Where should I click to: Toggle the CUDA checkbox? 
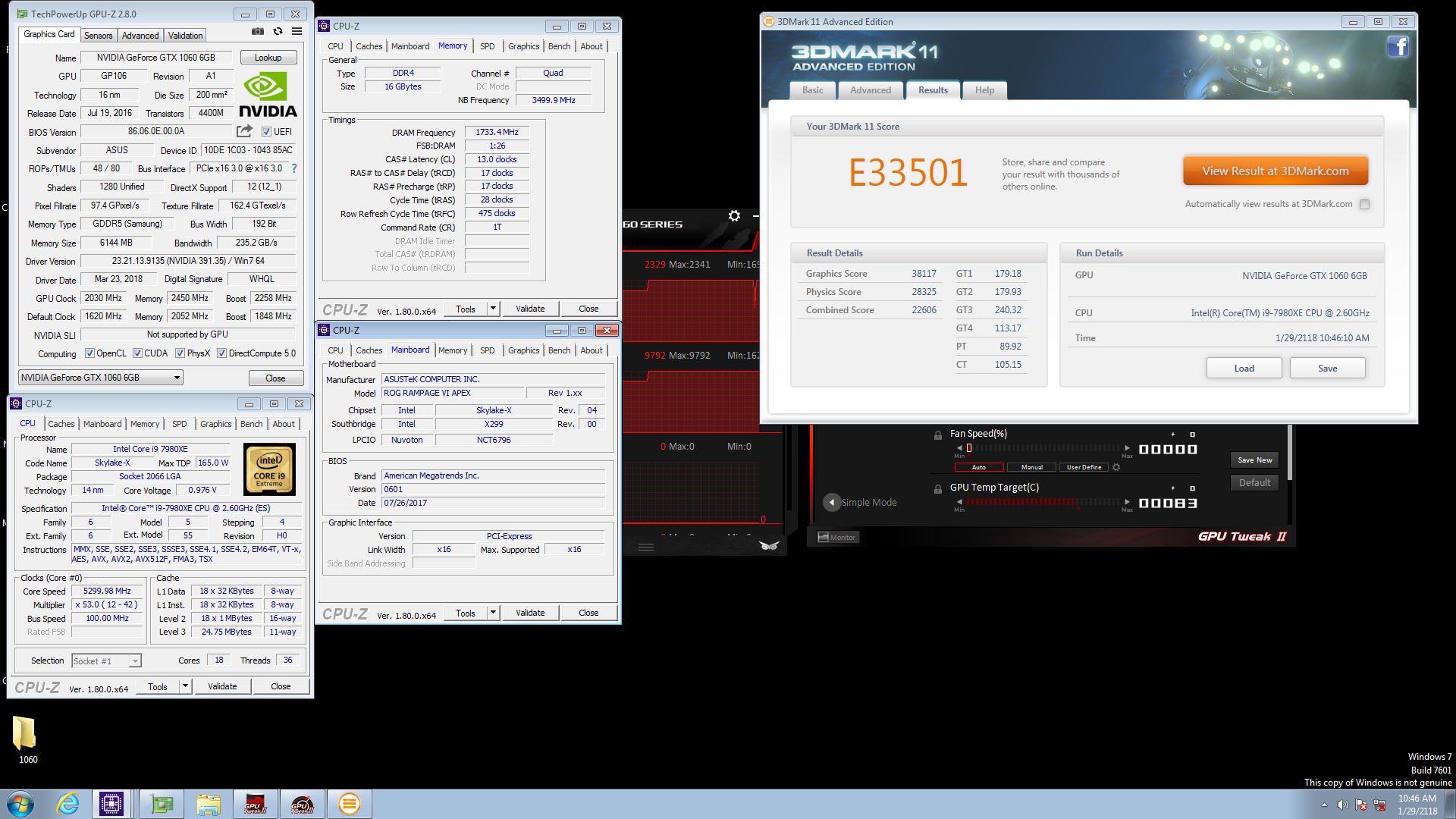pos(137,353)
